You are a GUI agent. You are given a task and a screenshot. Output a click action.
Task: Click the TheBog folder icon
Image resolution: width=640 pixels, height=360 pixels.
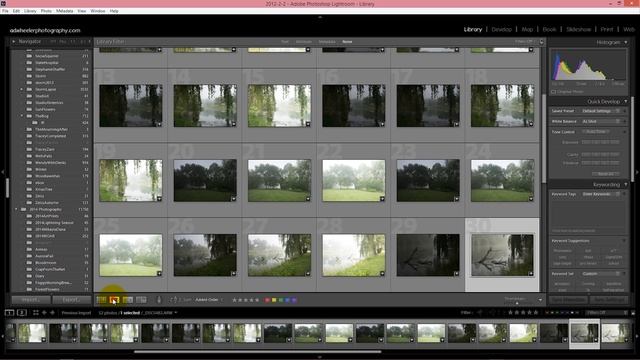pos(29,116)
